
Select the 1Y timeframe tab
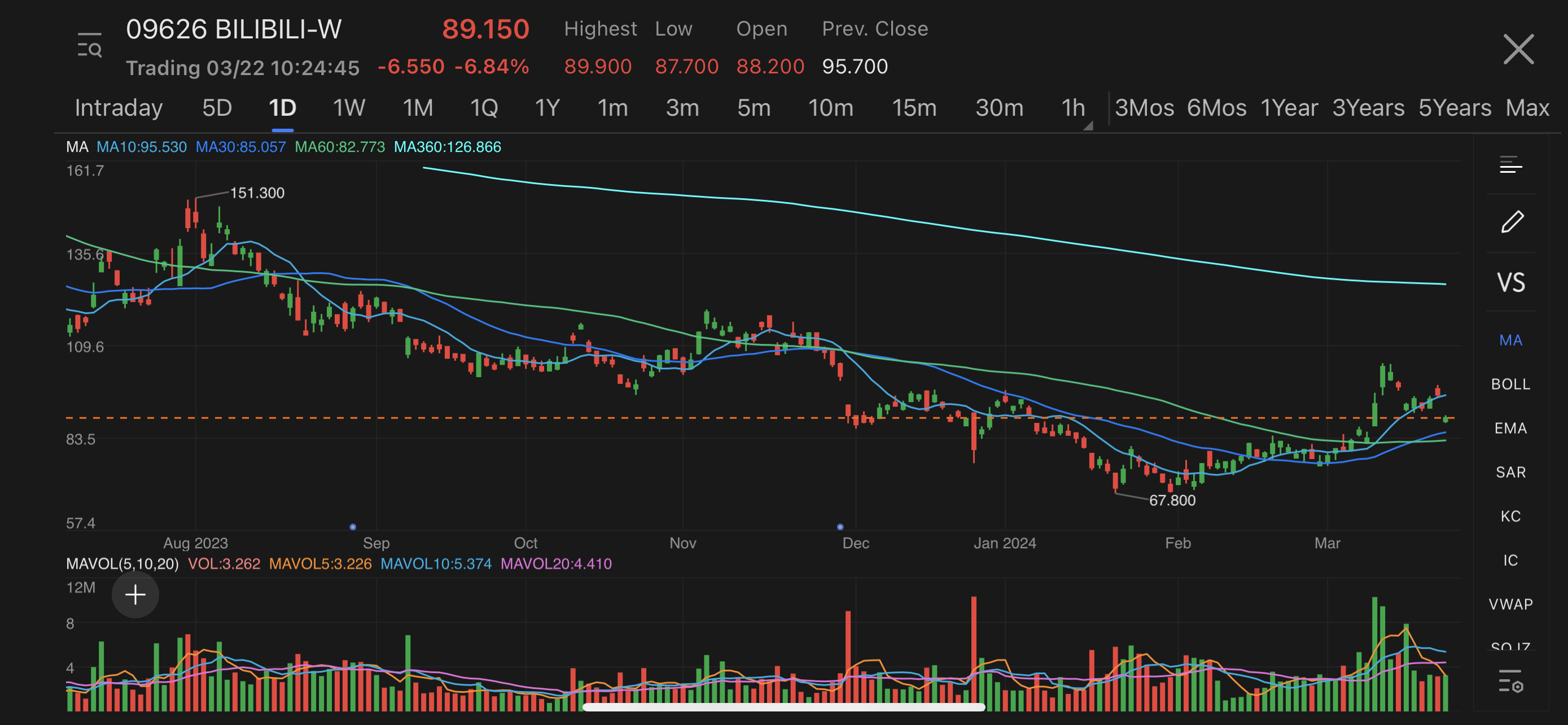click(x=546, y=108)
